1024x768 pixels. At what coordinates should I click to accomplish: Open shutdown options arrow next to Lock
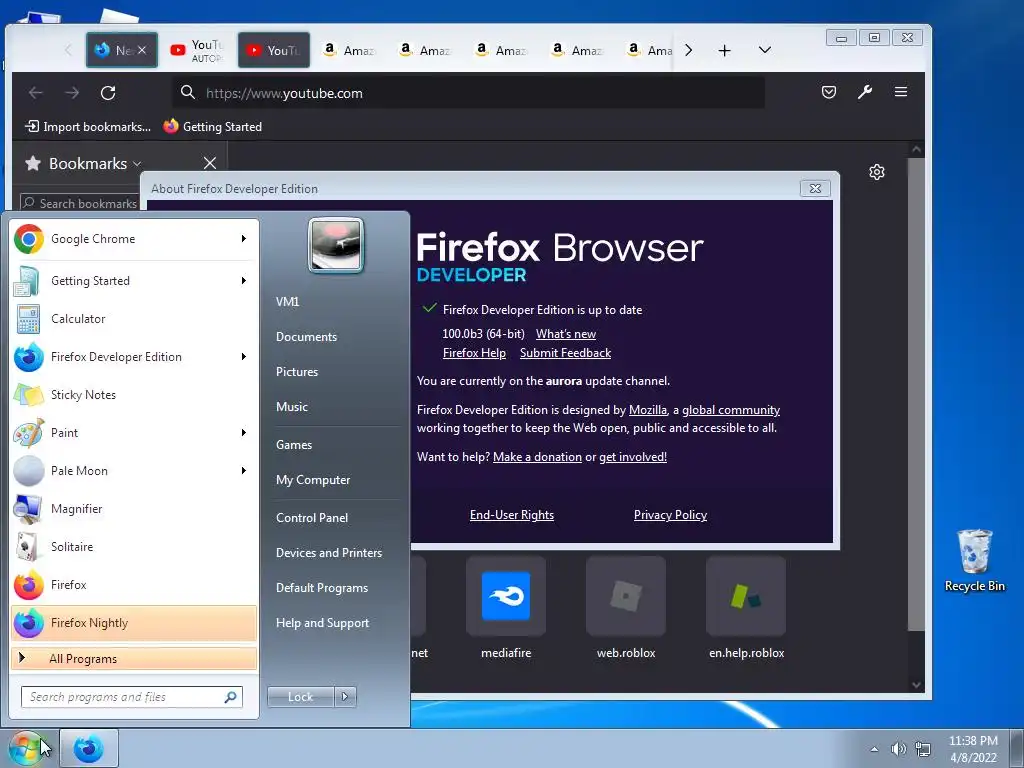pyautogui.click(x=346, y=697)
